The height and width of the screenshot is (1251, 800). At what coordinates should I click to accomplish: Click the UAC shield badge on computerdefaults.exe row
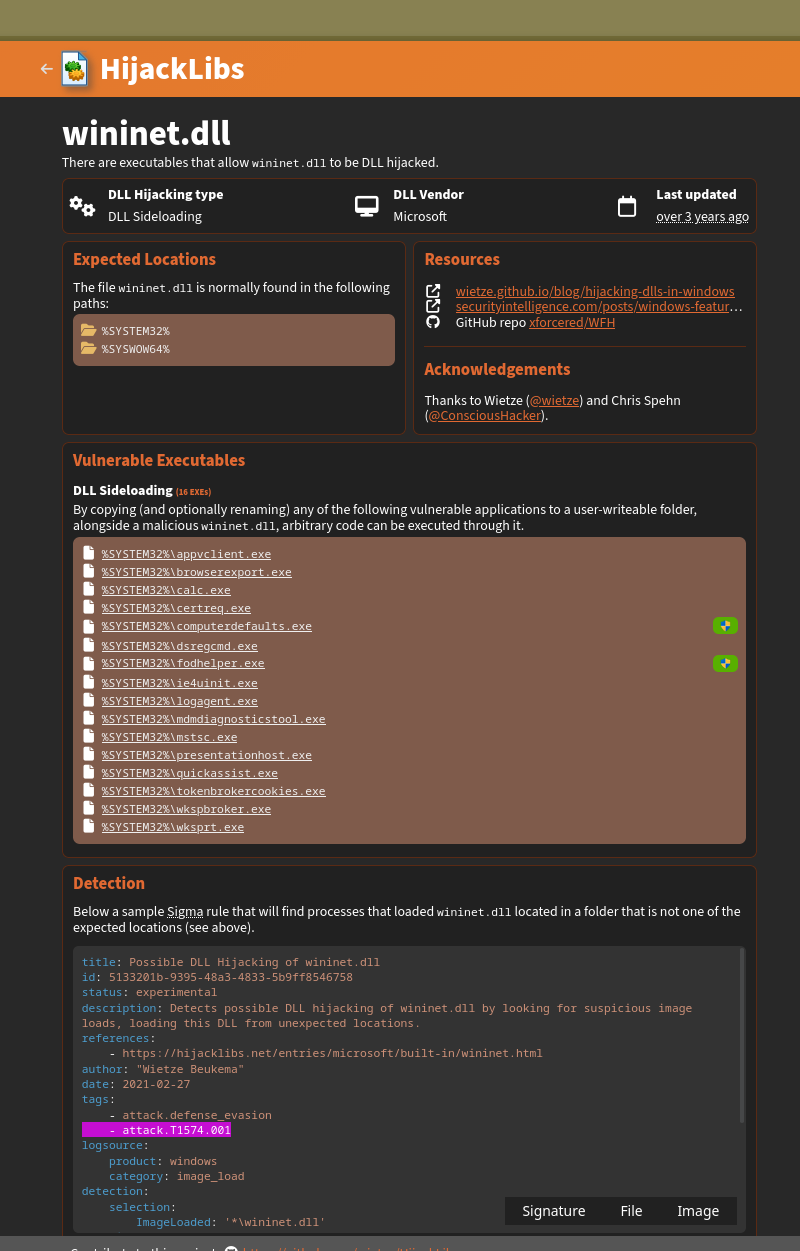point(725,626)
